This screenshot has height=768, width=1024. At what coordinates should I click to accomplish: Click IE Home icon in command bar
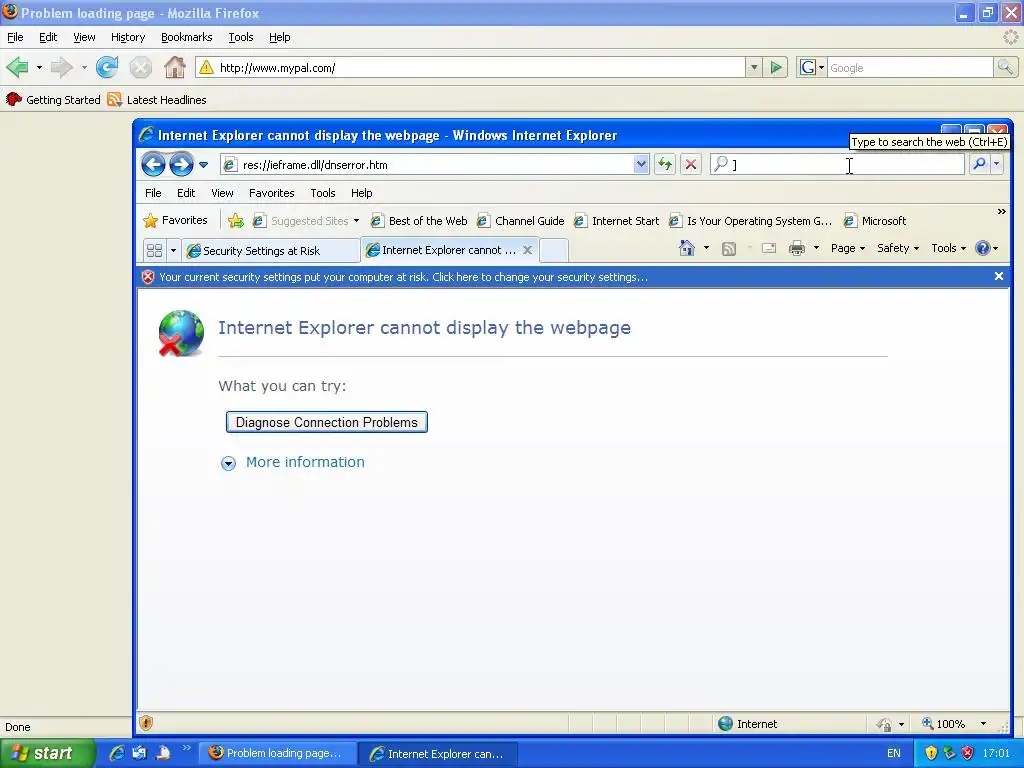click(x=687, y=248)
